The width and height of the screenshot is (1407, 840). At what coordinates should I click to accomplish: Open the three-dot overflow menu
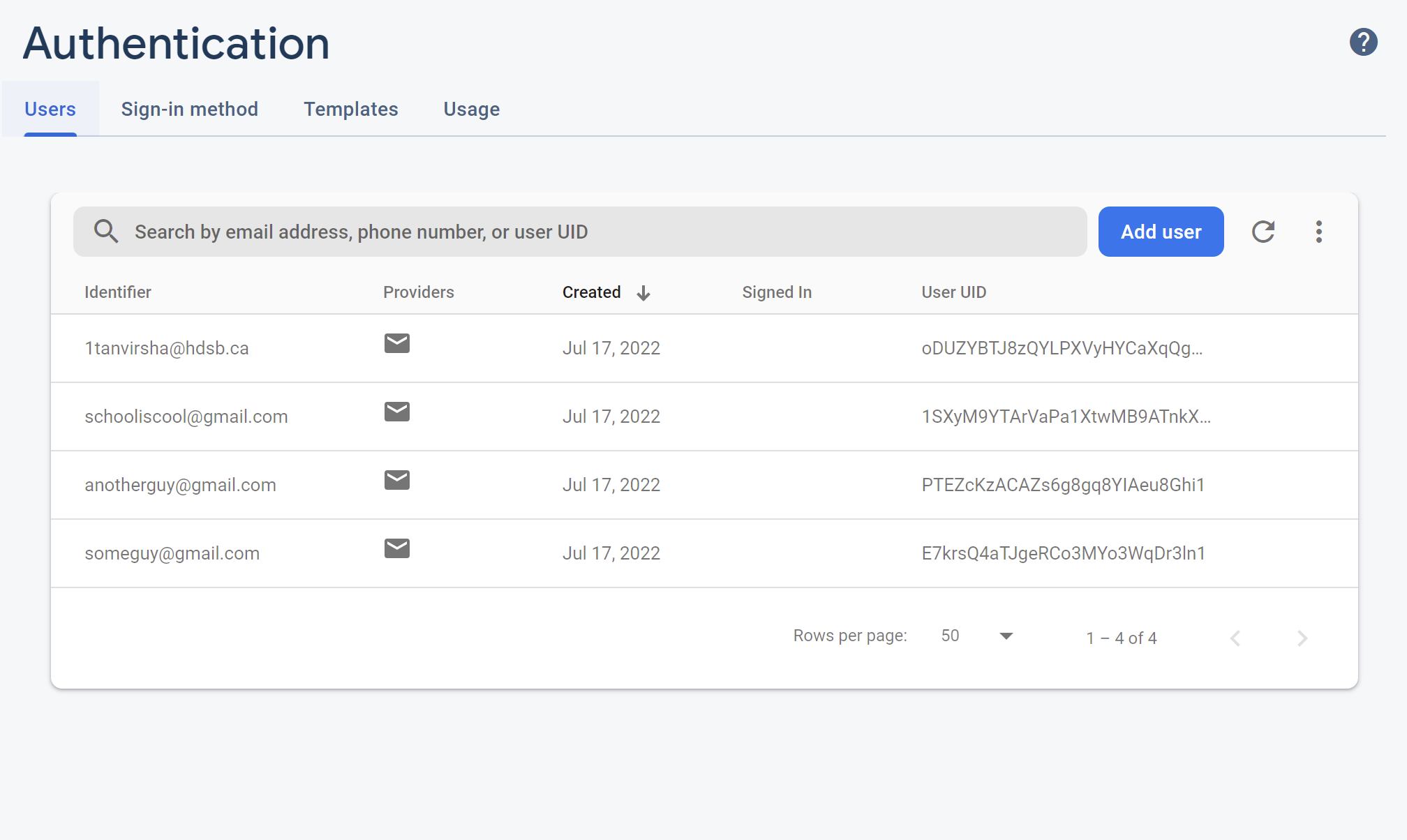pyautogui.click(x=1318, y=232)
